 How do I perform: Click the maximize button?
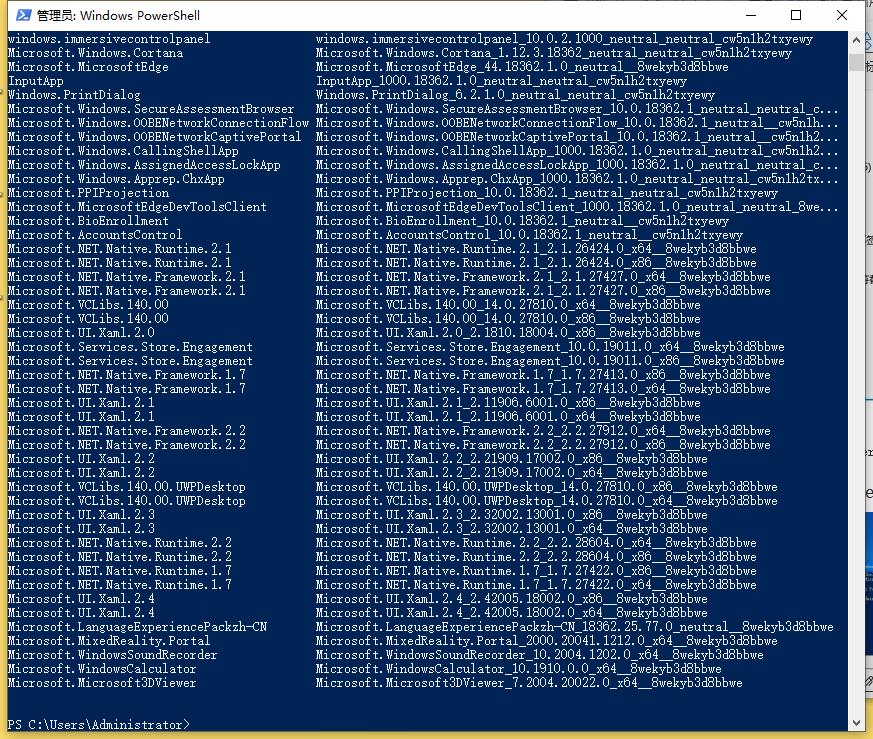(x=797, y=15)
